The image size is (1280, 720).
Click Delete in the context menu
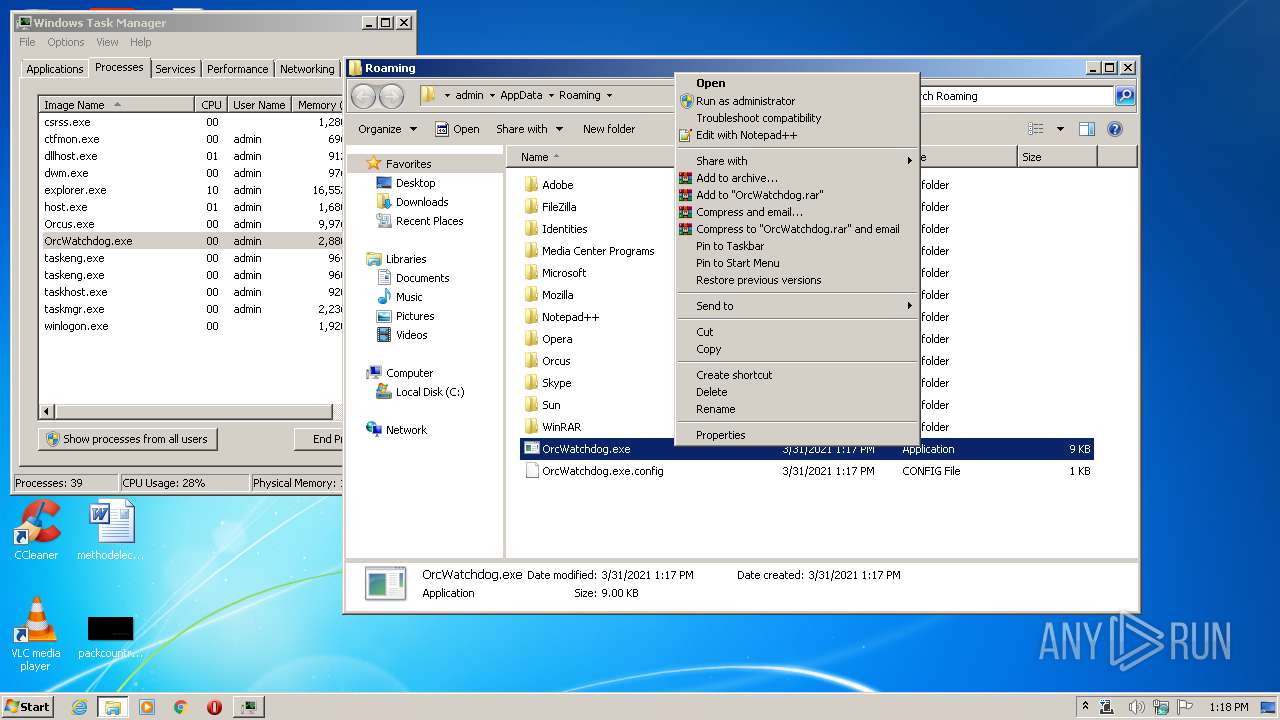click(x=796, y=392)
